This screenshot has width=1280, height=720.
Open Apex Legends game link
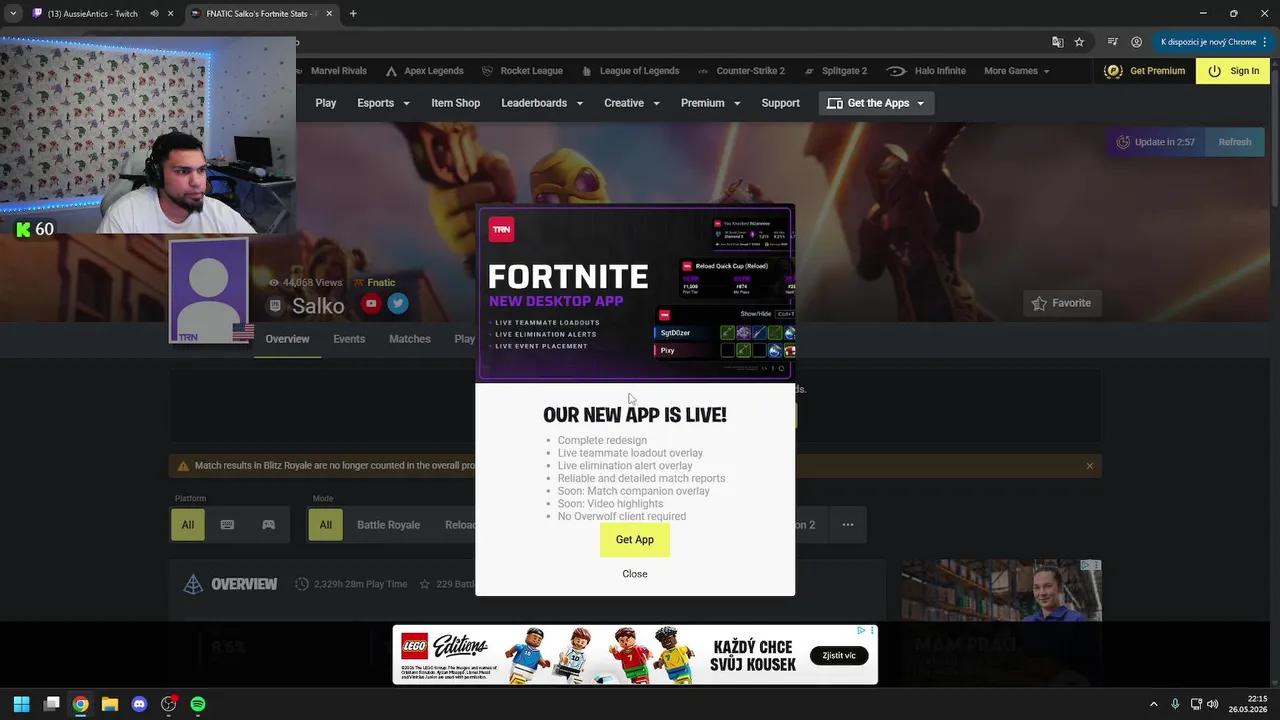[424, 71]
